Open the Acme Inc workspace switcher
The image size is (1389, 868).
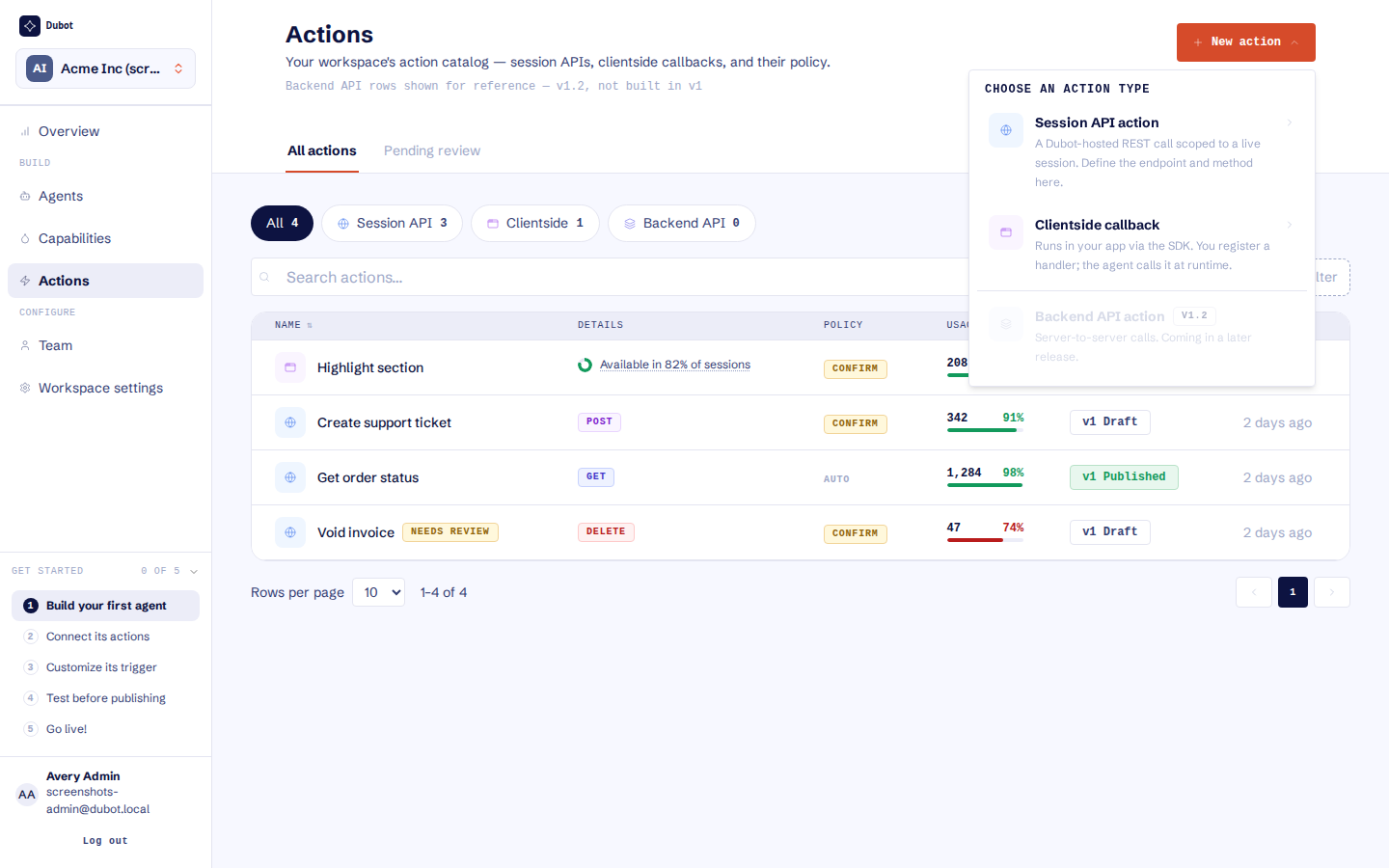pos(106,68)
